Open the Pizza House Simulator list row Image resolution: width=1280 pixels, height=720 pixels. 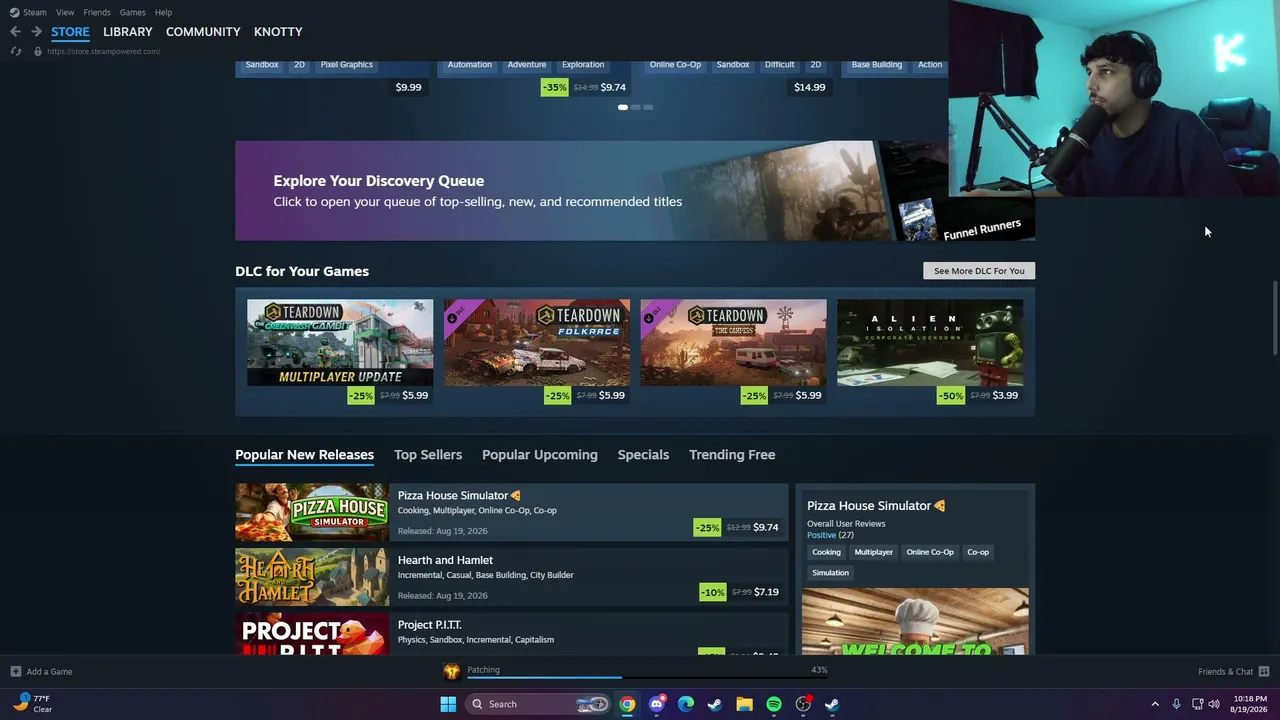511,512
